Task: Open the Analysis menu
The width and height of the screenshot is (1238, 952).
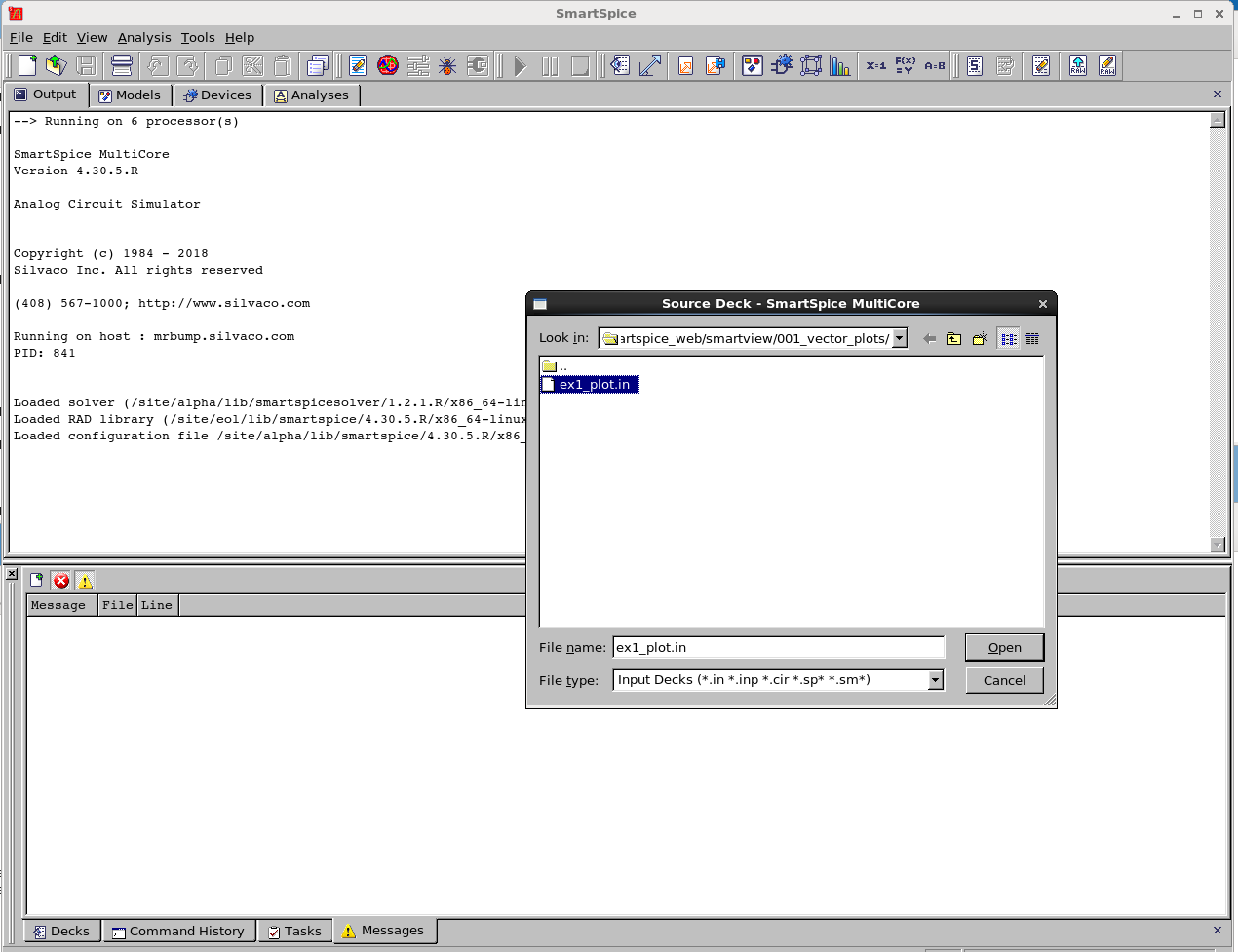Action: pyautogui.click(x=144, y=37)
